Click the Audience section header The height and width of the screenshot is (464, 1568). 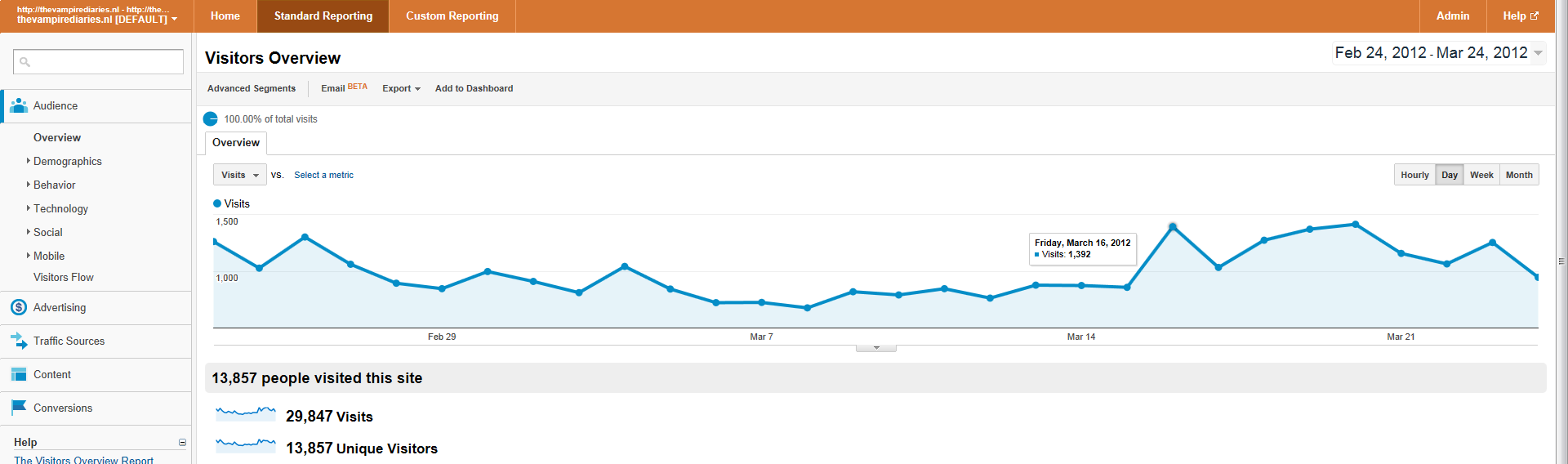click(96, 106)
